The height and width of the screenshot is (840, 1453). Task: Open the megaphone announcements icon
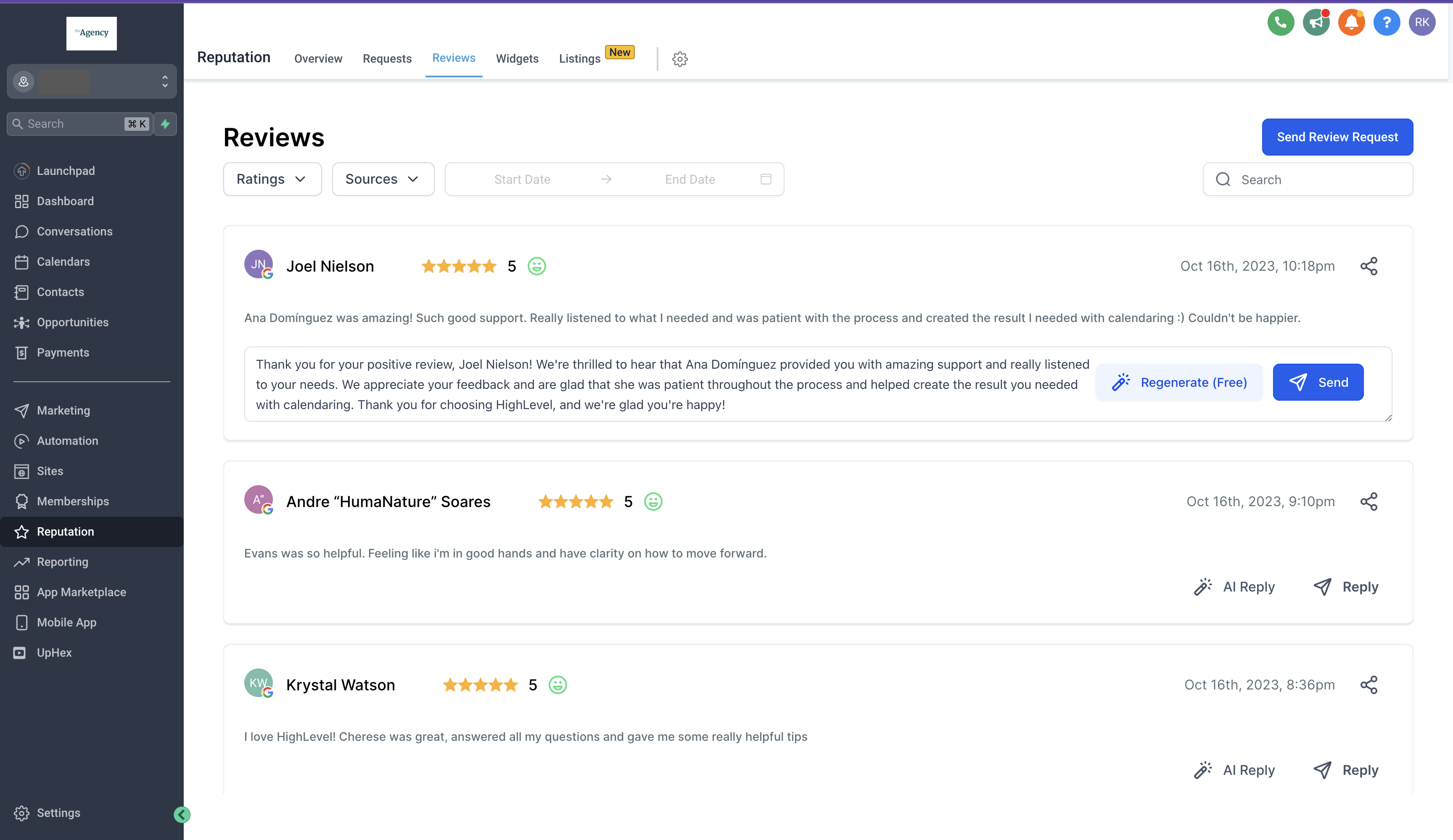(1316, 22)
